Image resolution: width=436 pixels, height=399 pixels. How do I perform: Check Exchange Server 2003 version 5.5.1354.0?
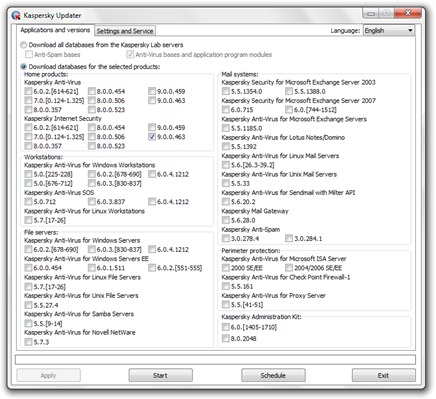point(226,91)
